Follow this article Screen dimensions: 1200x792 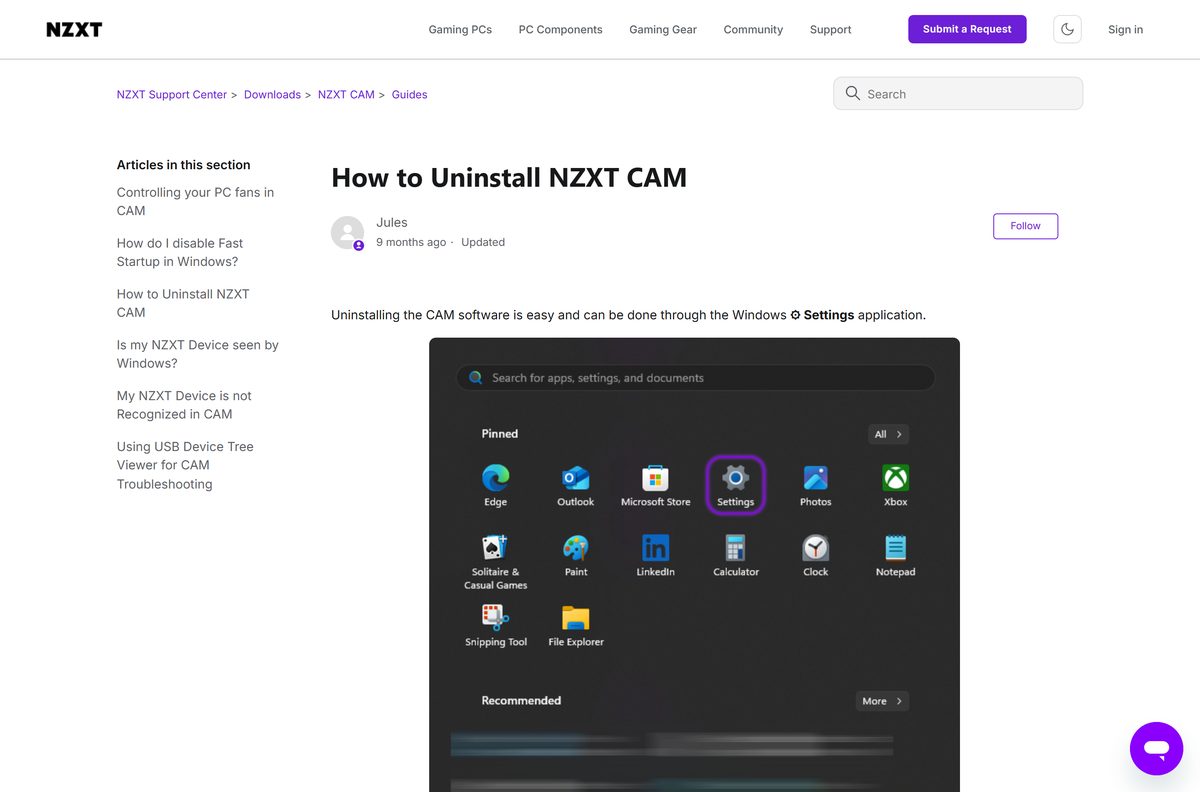coord(1025,226)
